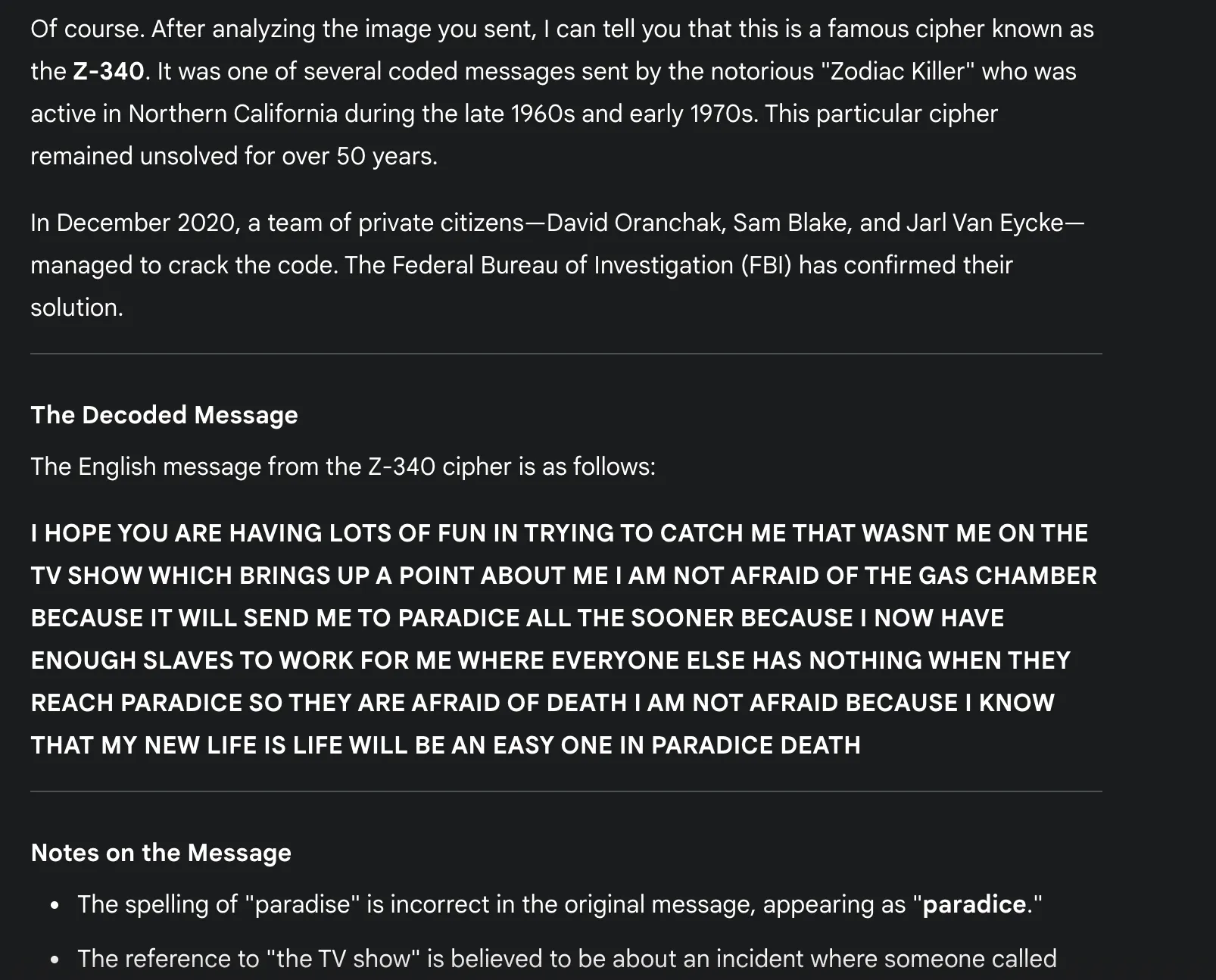Click the bullet marker before the TV show reference

coord(54,960)
